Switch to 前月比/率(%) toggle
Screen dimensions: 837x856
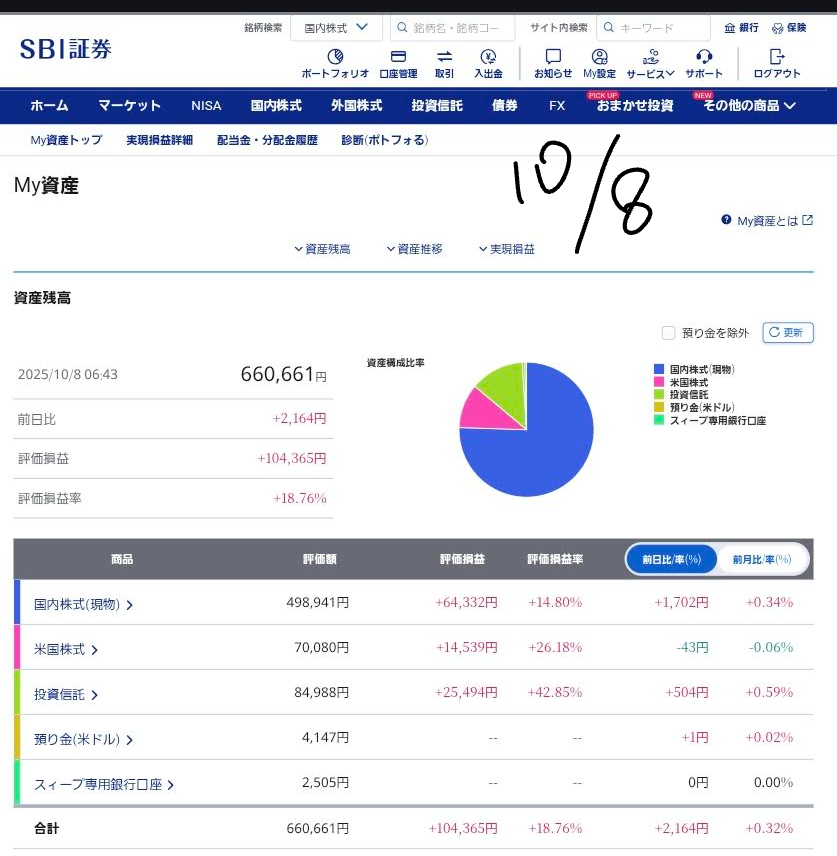pos(761,559)
